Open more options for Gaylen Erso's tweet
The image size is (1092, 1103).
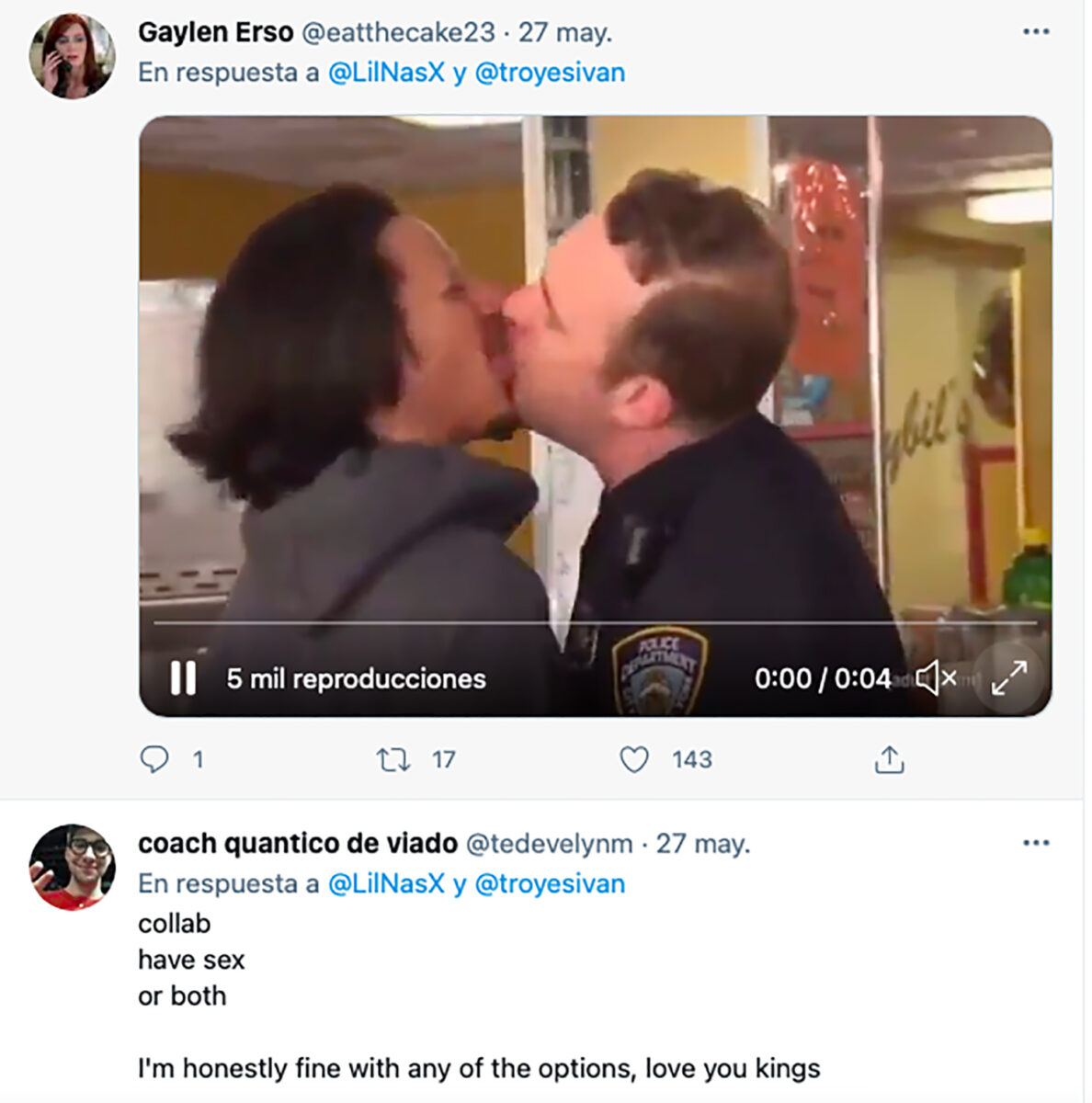click(x=1036, y=32)
